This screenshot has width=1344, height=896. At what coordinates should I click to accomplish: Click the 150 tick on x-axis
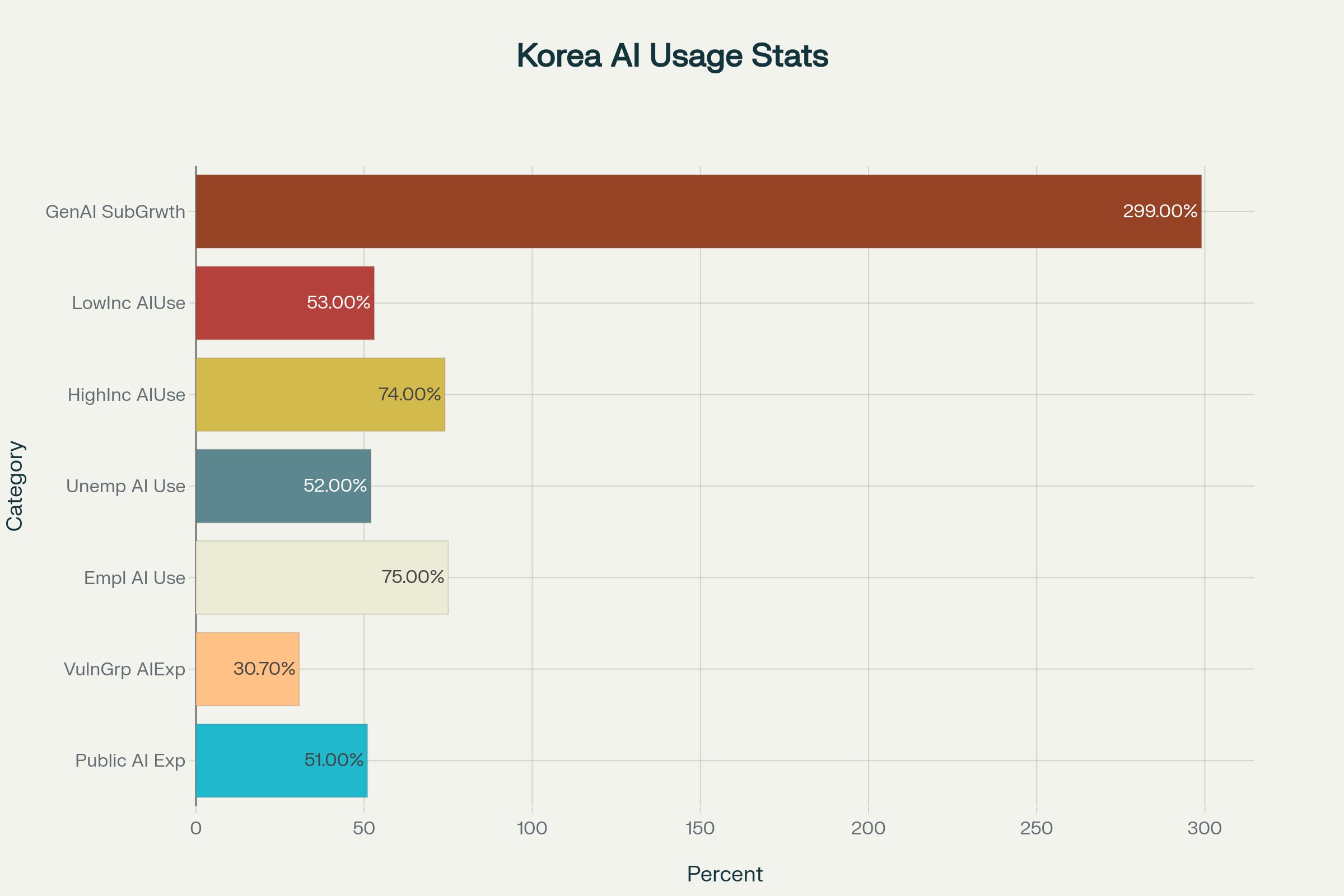click(x=700, y=828)
